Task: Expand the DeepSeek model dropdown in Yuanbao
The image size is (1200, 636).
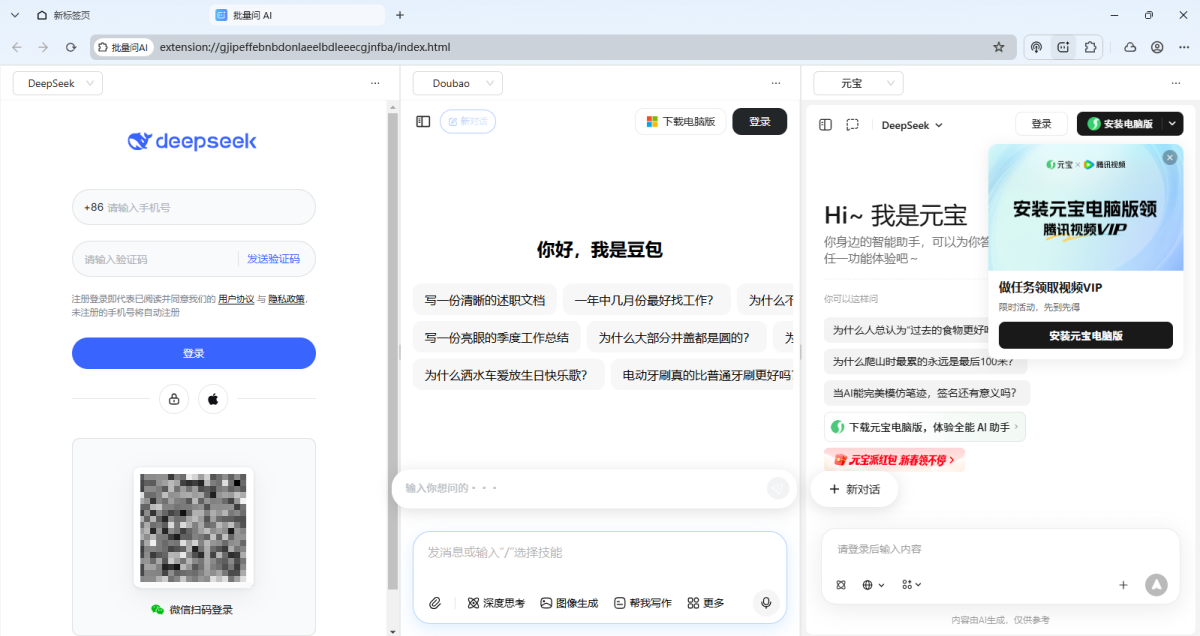Action: click(911, 125)
